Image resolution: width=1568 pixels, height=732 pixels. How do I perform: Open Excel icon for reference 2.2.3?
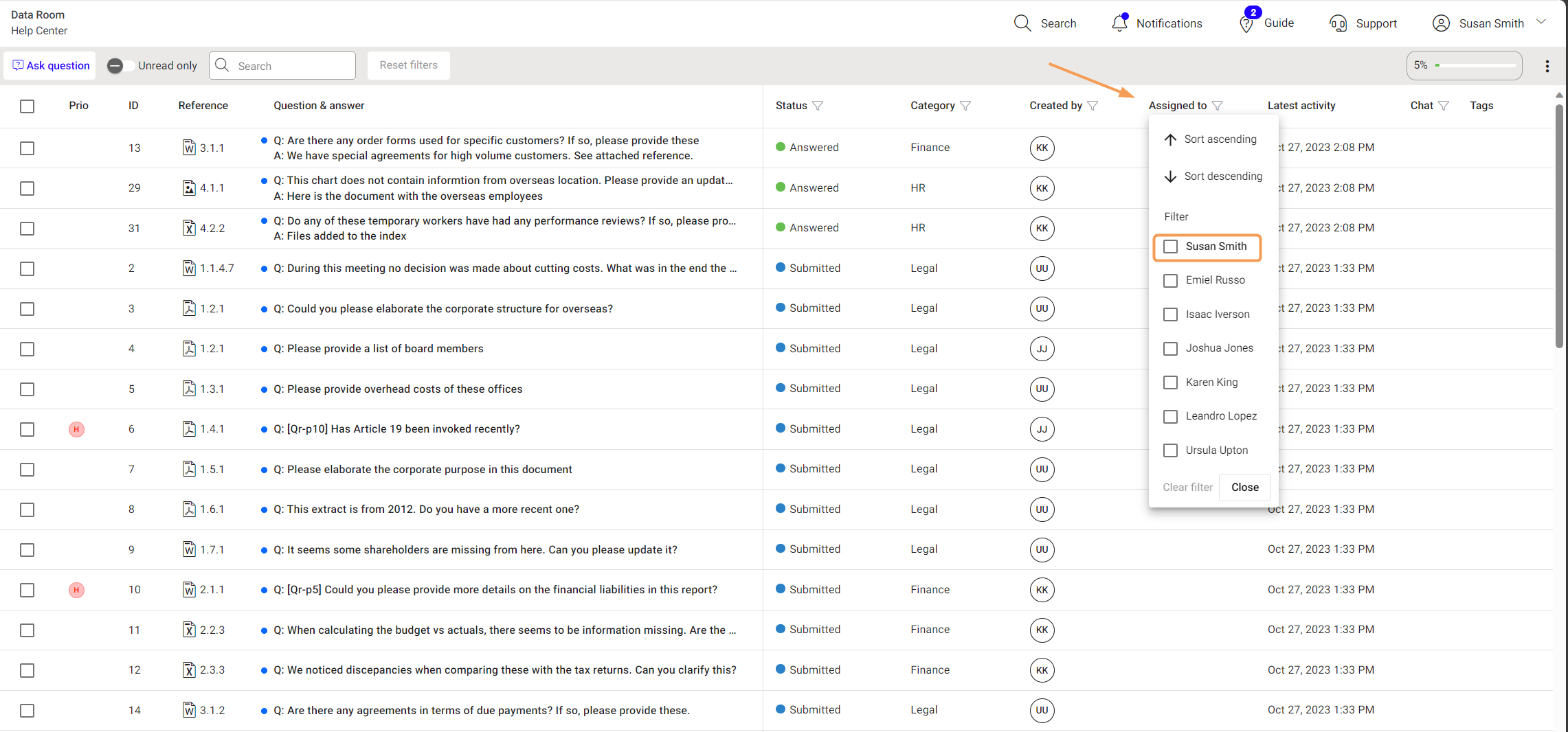[189, 630]
